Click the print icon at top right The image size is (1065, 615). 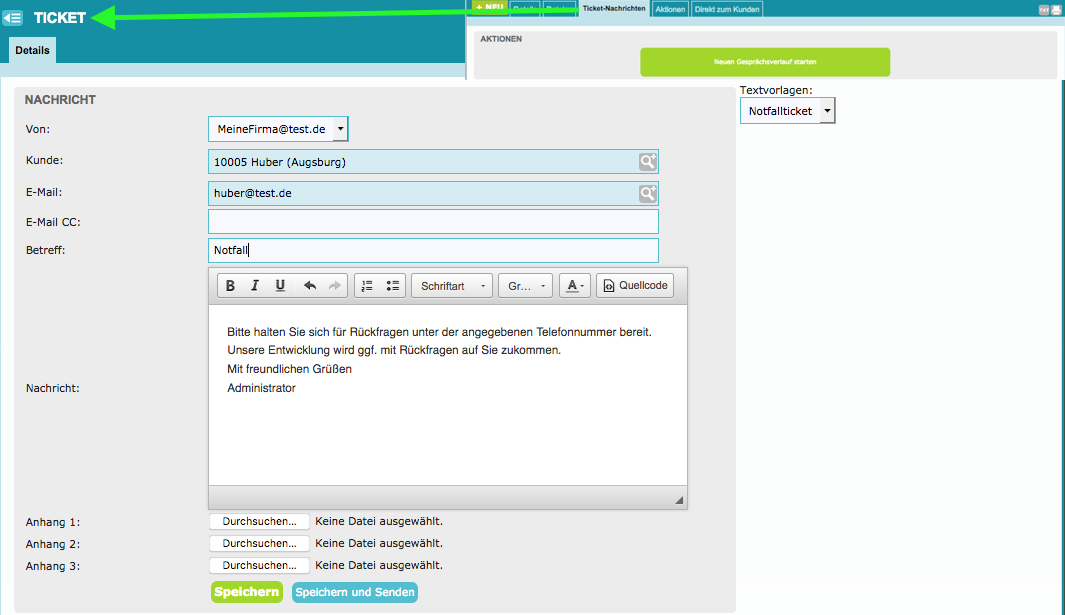(x=1056, y=9)
